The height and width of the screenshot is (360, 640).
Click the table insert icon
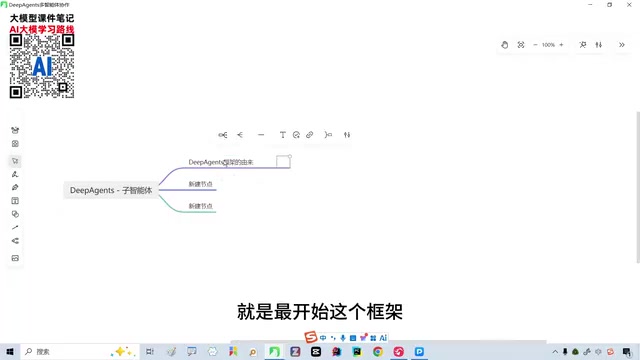tap(15, 201)
